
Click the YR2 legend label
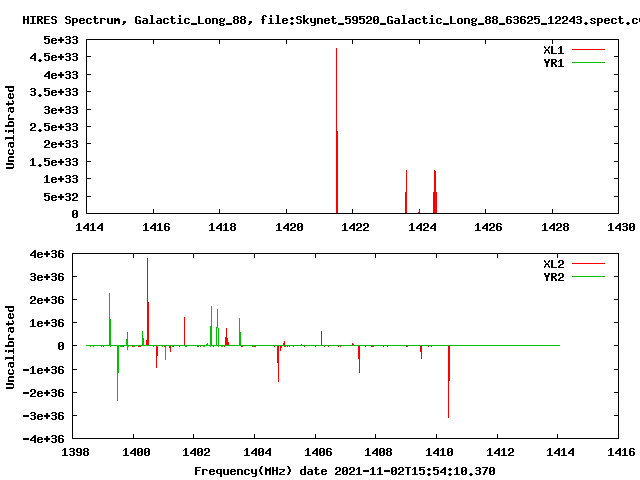553,277
